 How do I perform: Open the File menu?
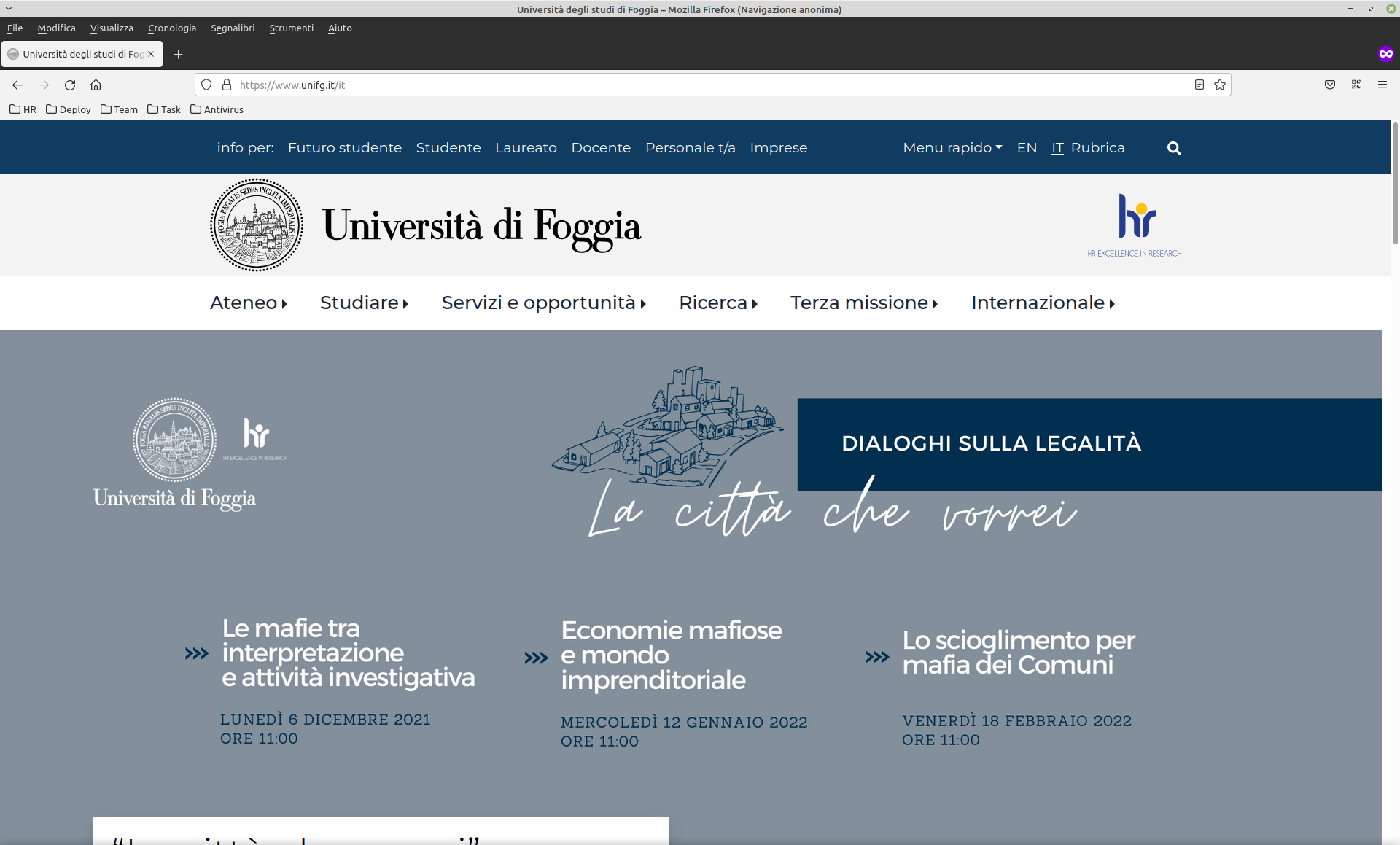coord(15,28)
